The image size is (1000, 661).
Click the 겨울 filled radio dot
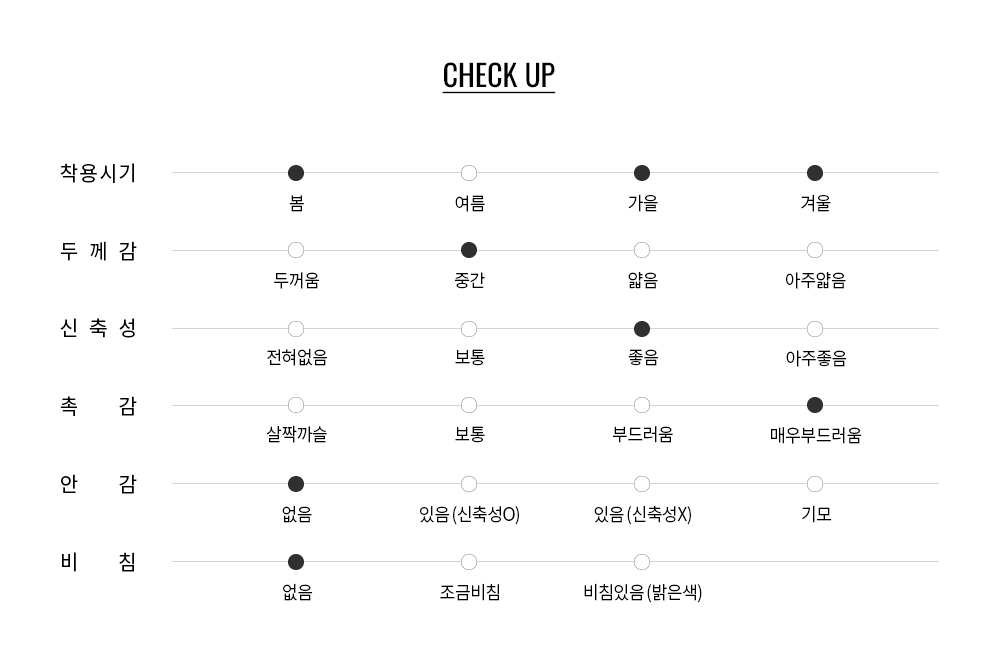(x=815, y=173)
